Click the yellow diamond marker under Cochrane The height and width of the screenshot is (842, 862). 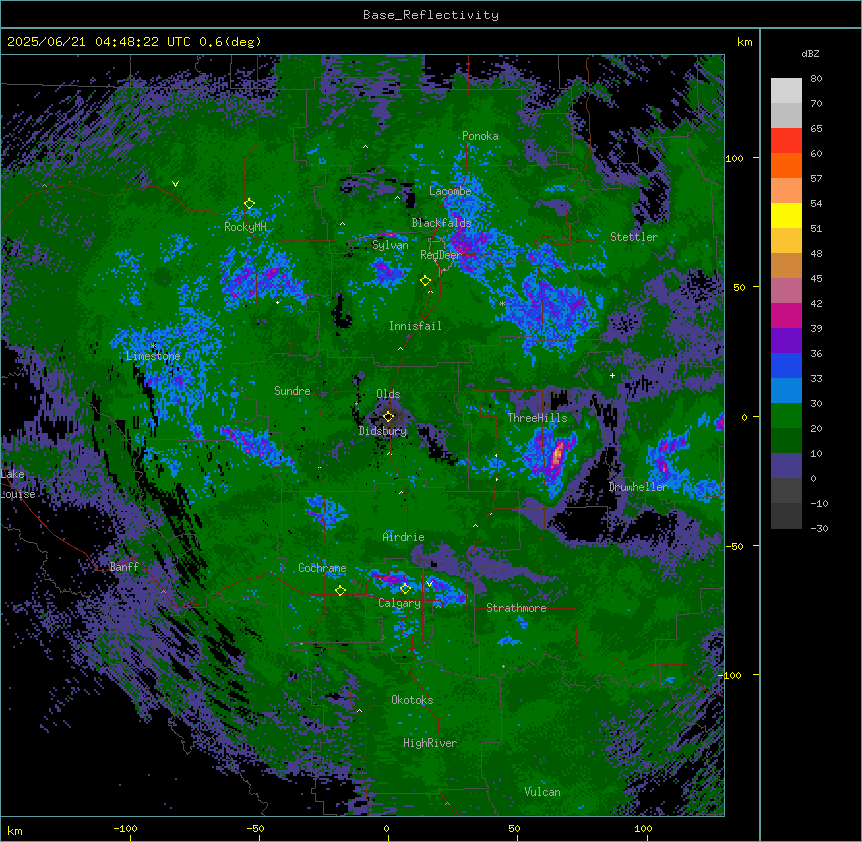[340, 591]
